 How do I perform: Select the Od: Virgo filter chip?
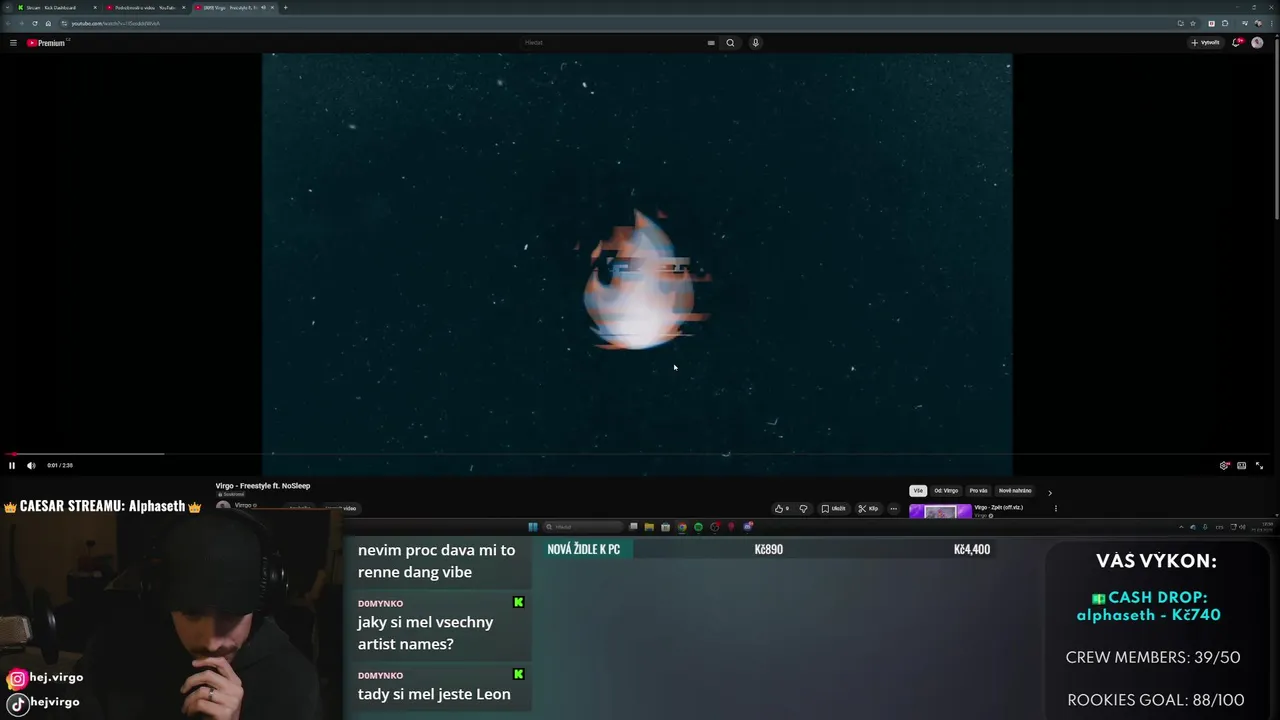[x=946, y=491]
